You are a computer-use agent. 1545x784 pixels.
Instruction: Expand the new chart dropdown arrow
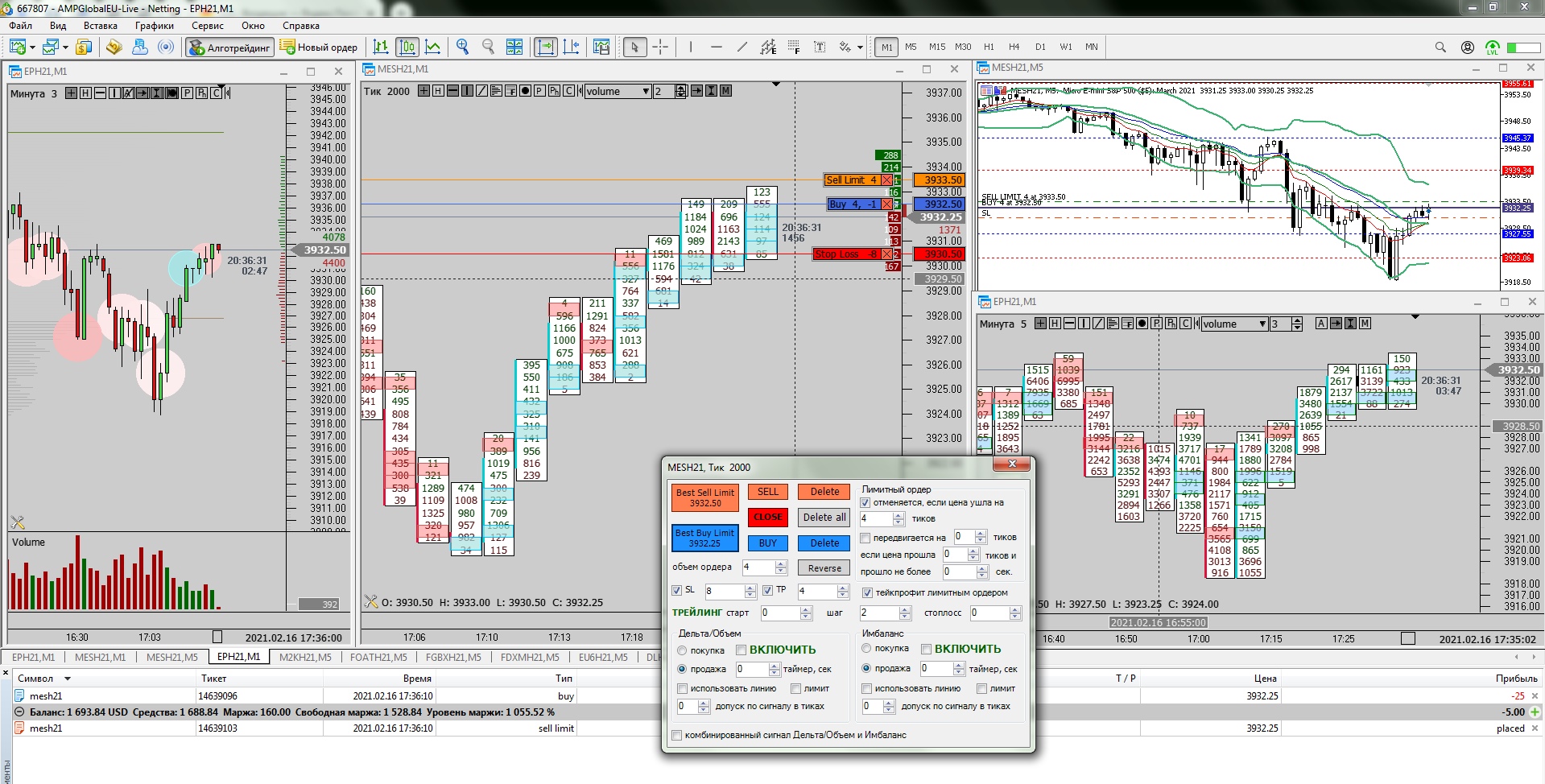click(32, 47)
